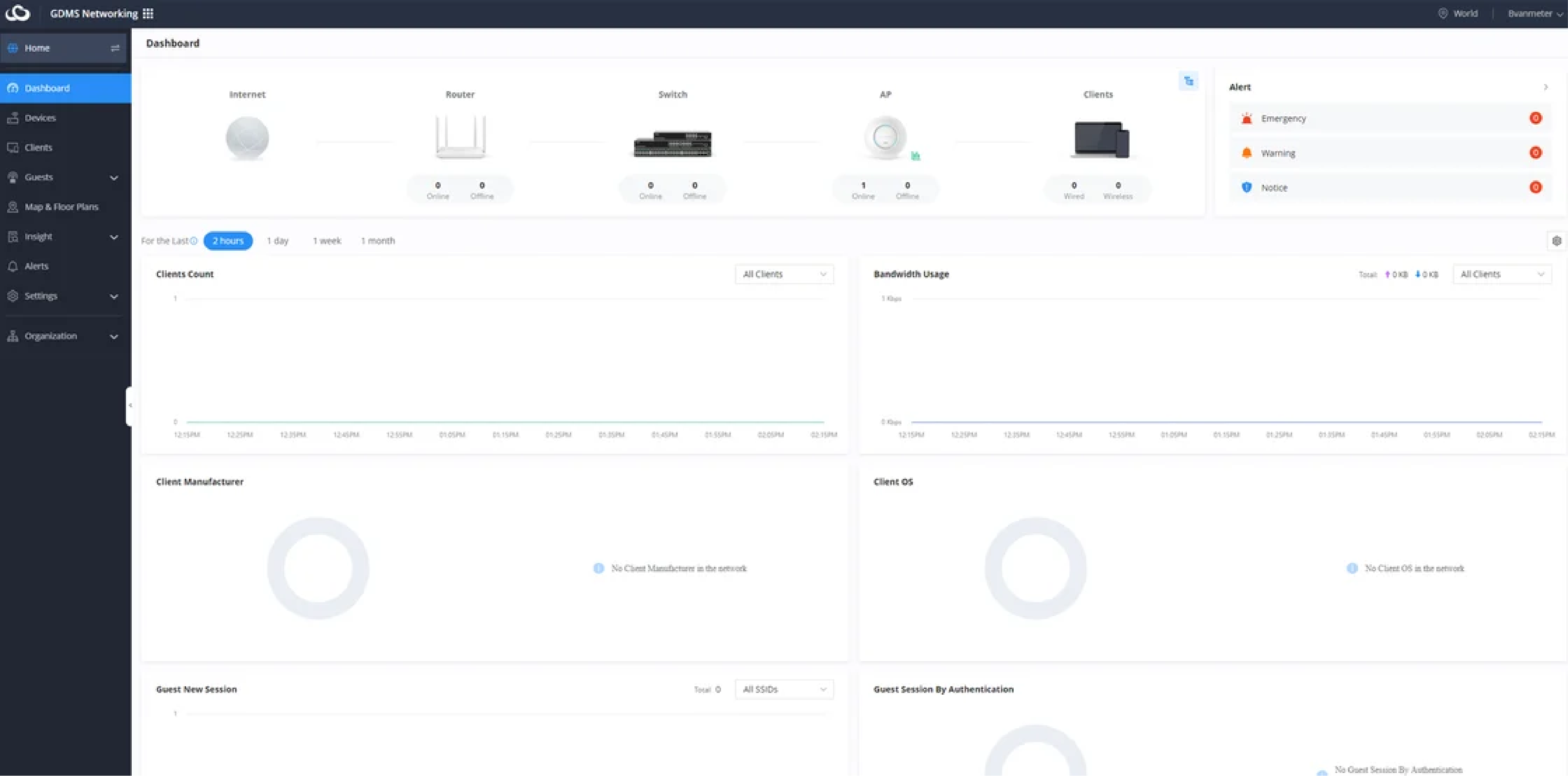Open All SSIDs dropdown in Guest New Session
1568x776 pixels.
coord(783,690)
